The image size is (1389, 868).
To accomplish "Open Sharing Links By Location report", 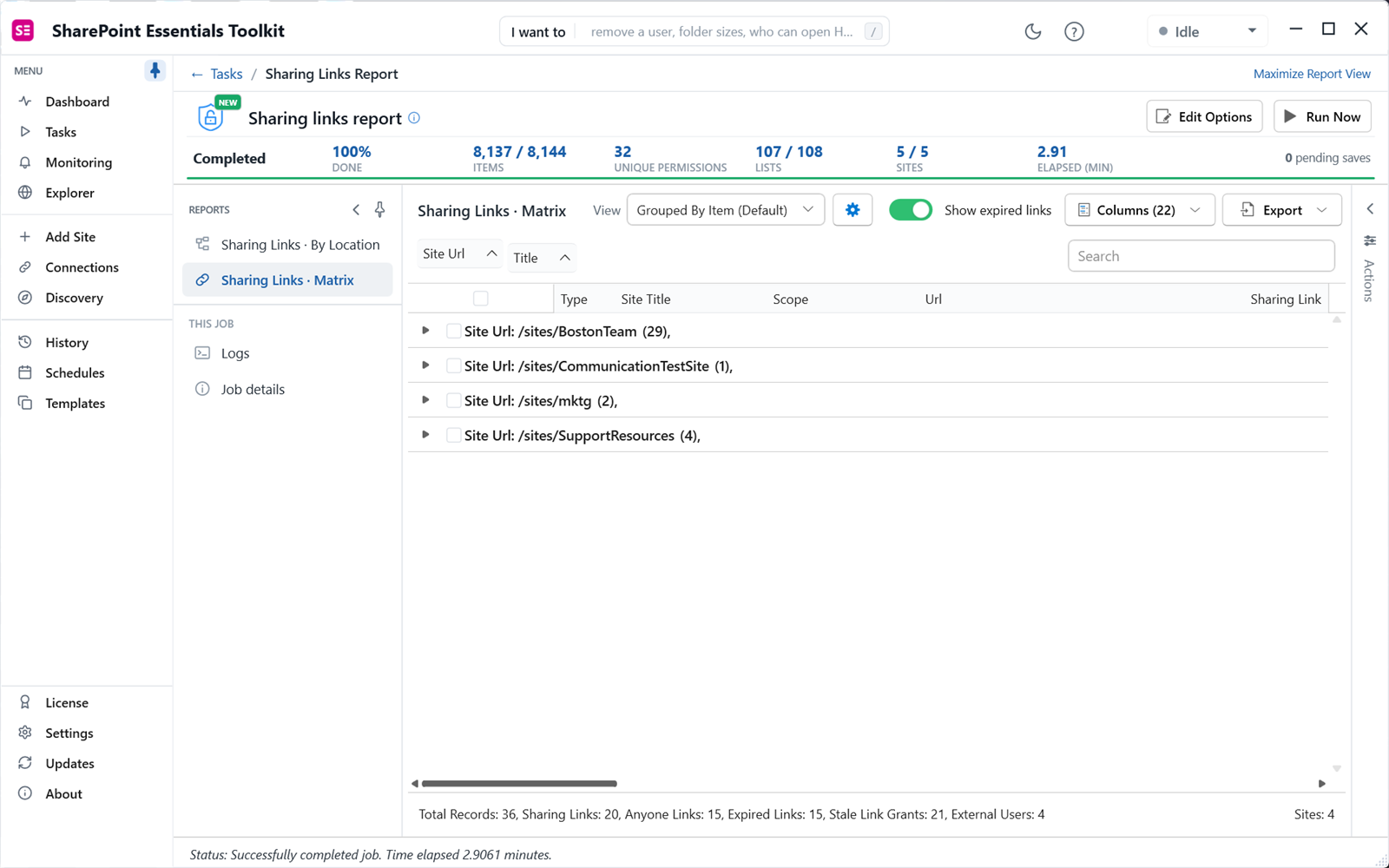I will [x=287, y=245].
